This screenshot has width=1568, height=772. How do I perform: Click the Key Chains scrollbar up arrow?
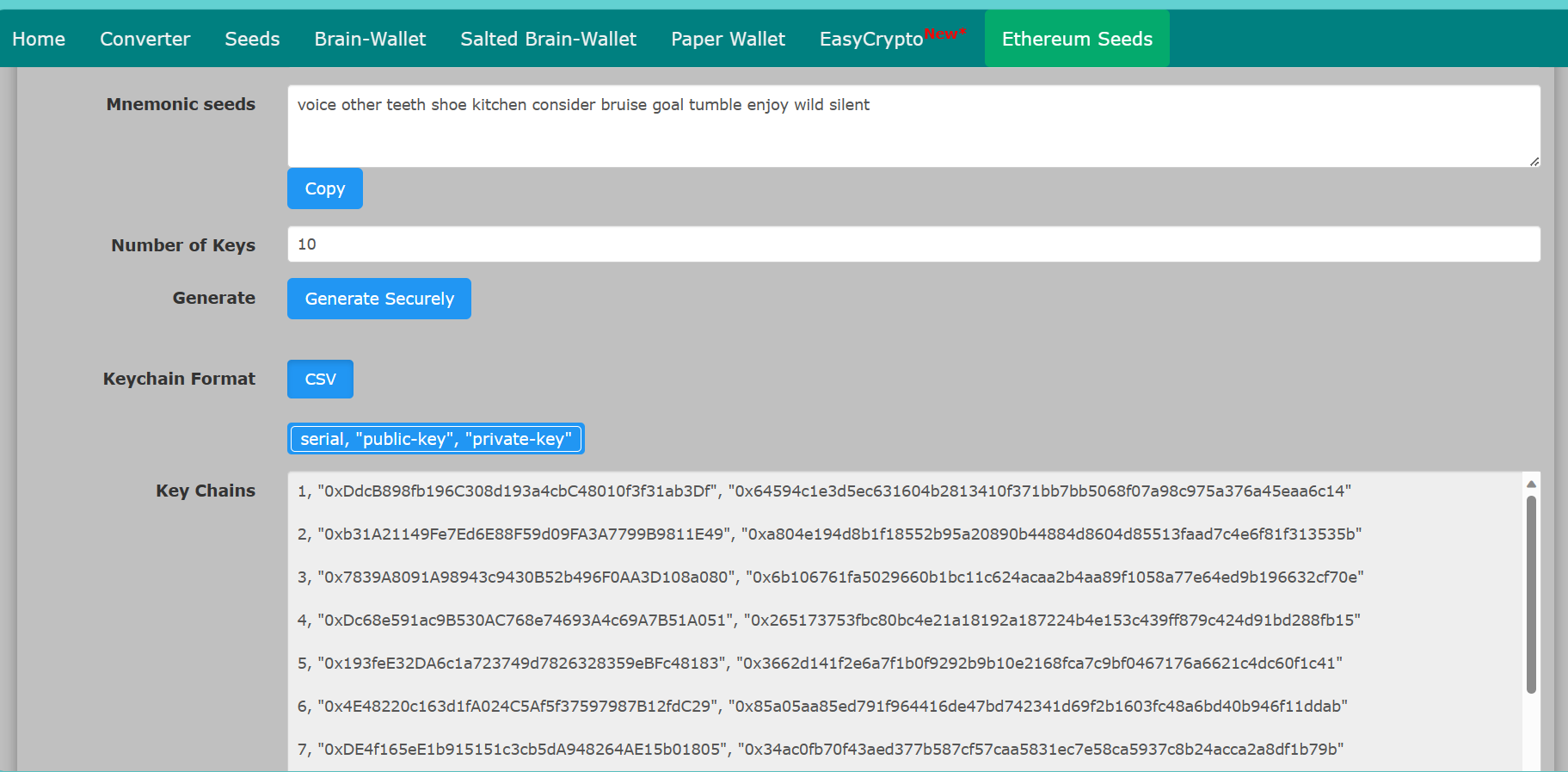coord(1531,484)
